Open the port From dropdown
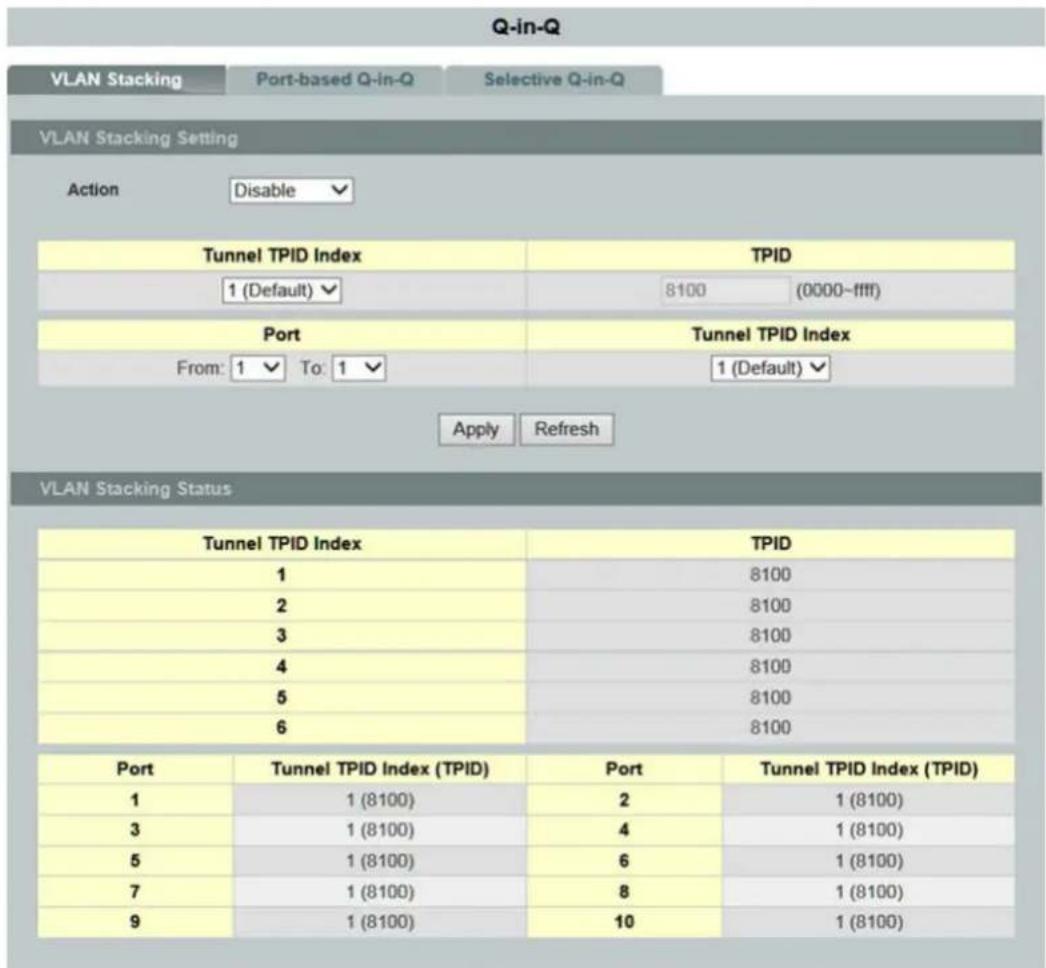This screenshot has width=1046, height=968. coord(257,368)
